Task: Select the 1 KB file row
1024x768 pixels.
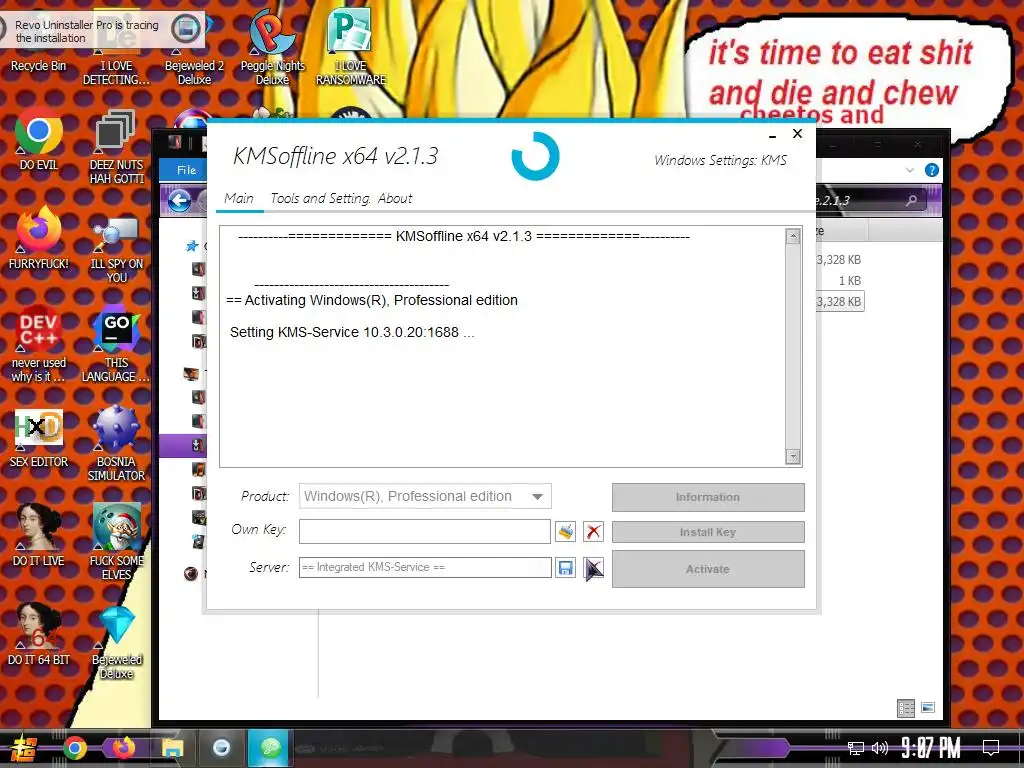Action: pyautogui.click(x=850, y=281)
